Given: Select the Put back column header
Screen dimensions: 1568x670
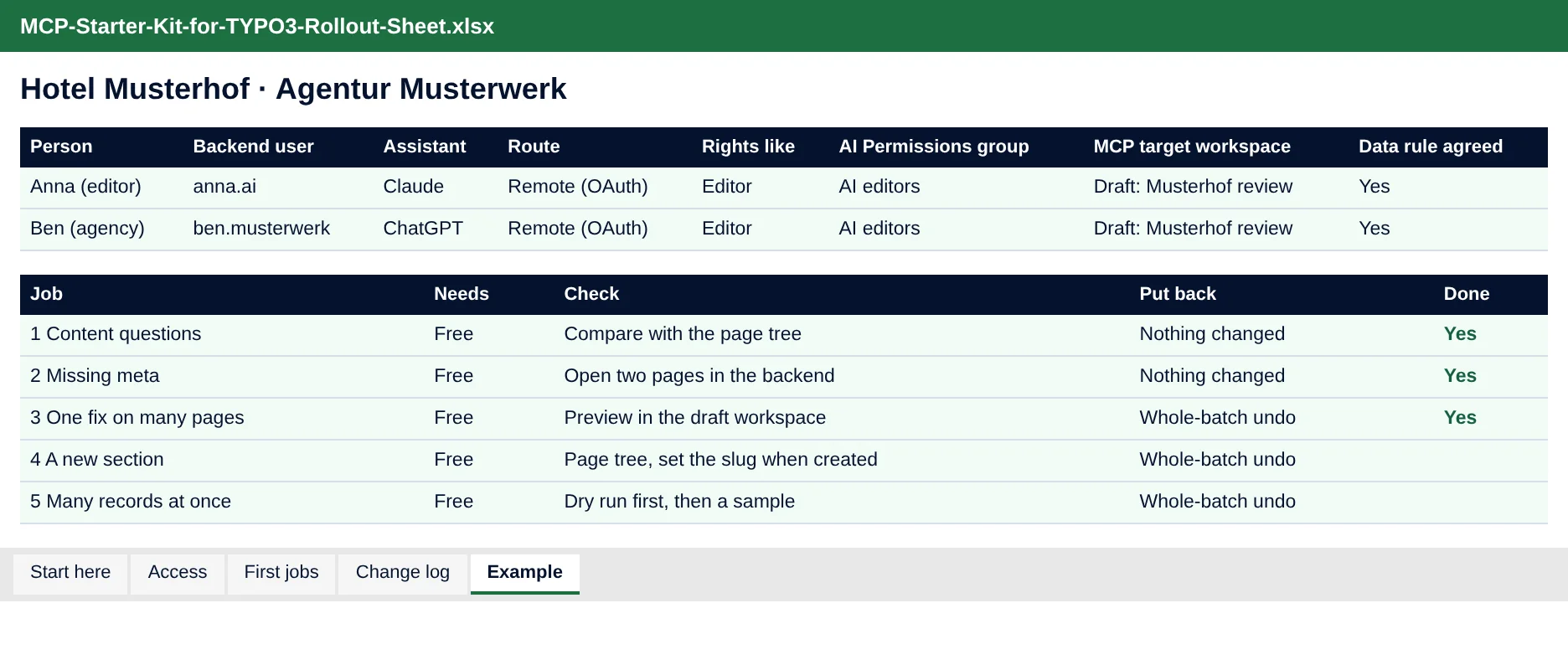Looking at the screenshot, I should click(x=1178, y=294).
